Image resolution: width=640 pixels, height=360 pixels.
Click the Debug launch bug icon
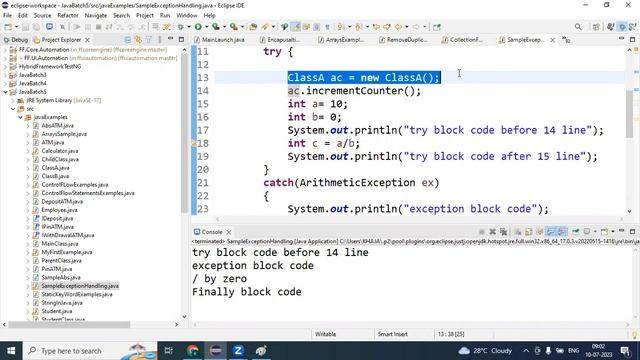point(180,27)
